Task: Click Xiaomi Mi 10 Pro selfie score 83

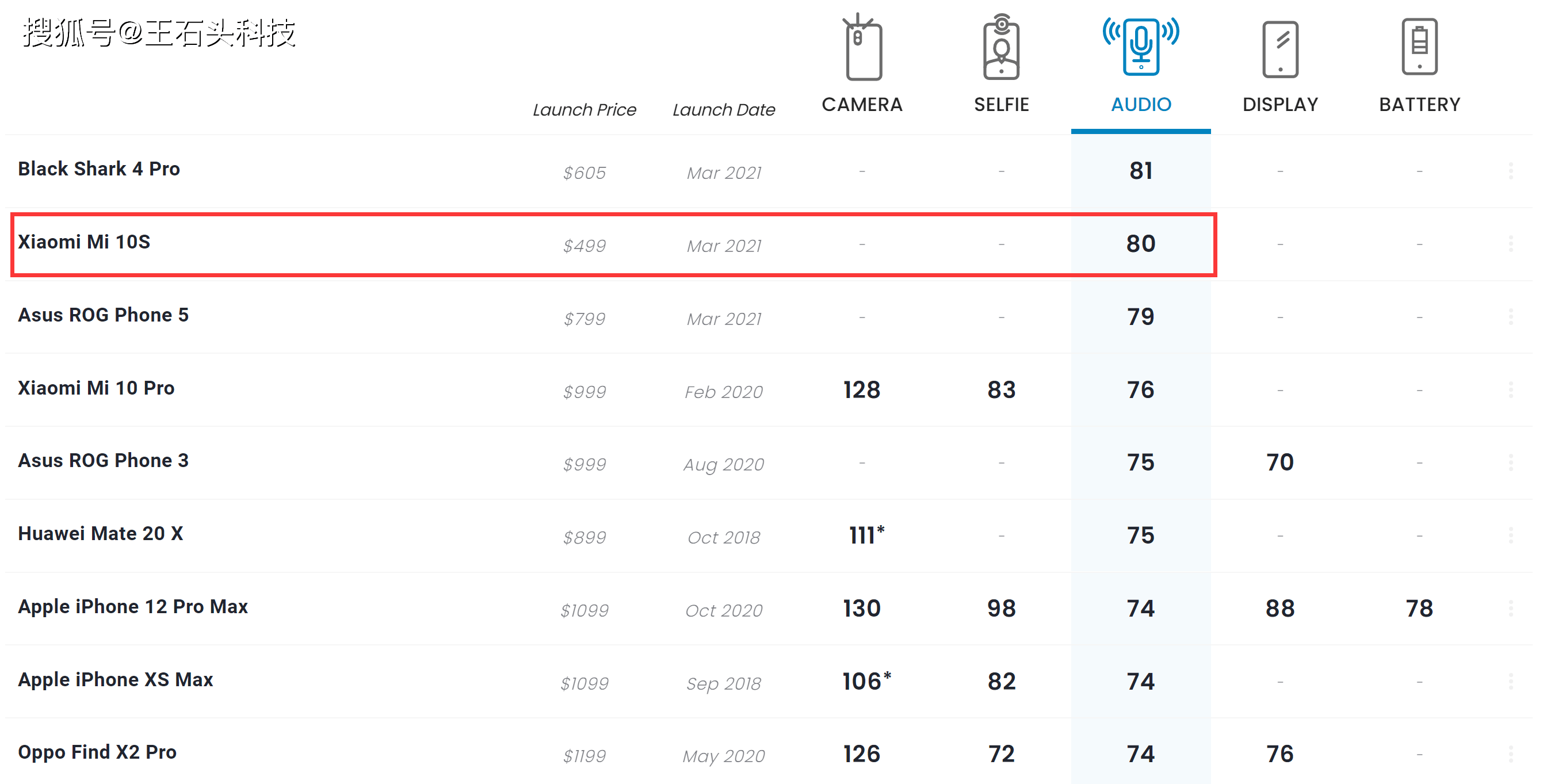Action: pos(1002,390)
